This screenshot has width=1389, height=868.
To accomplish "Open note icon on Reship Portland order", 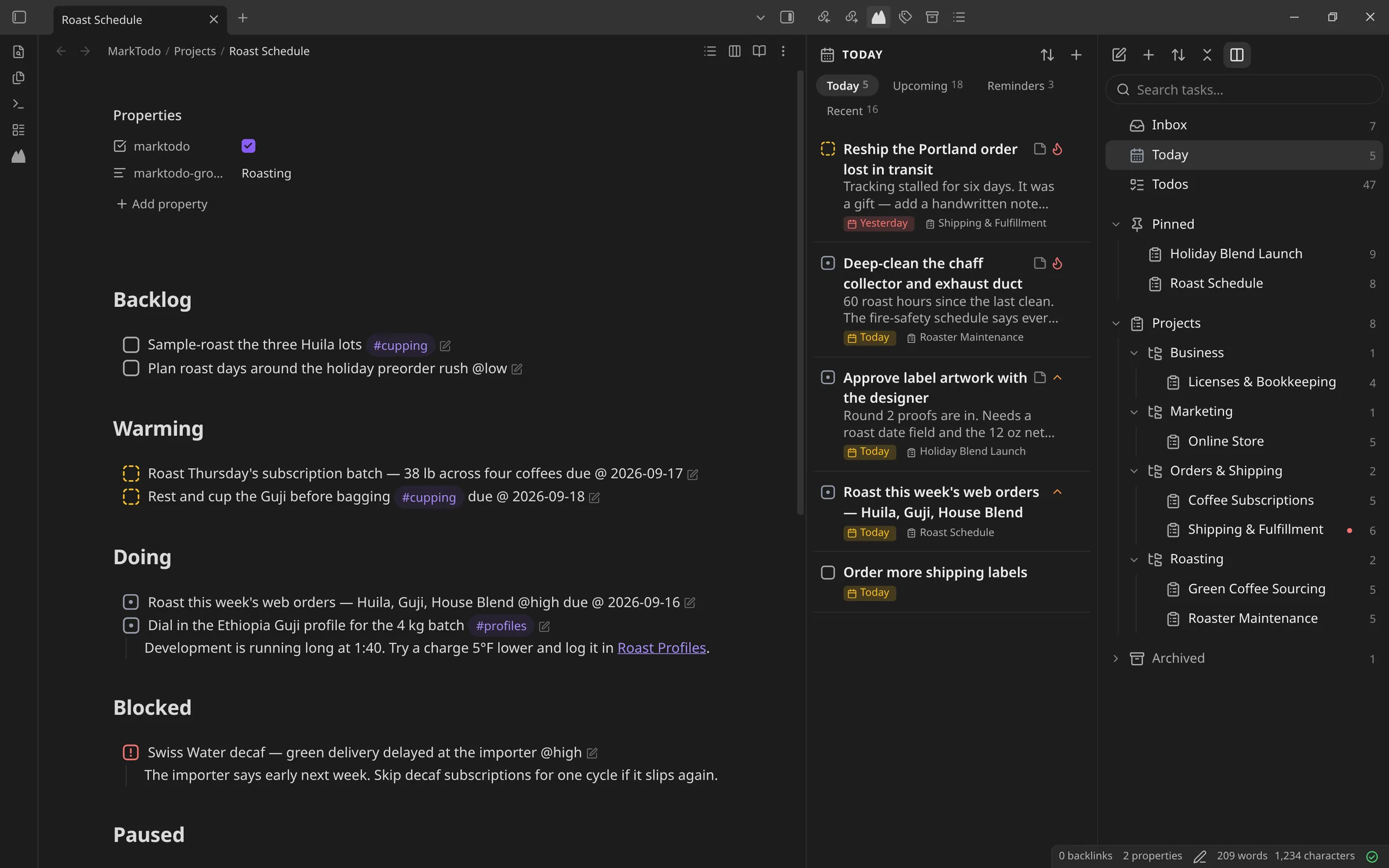I will [x=1039, y=149].
